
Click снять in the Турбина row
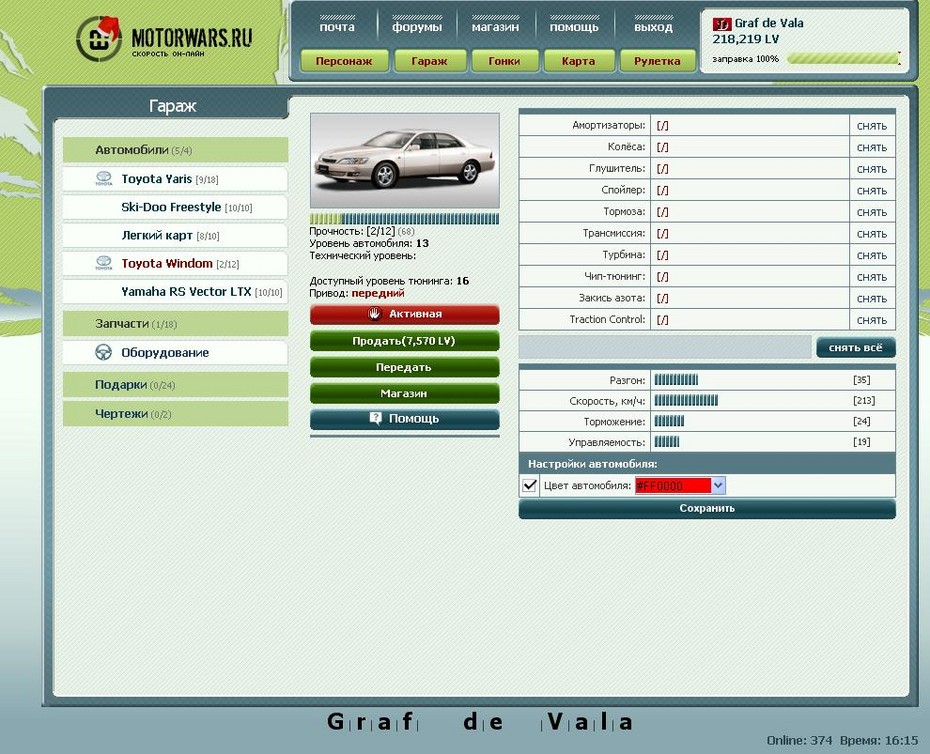pos(872,255)
